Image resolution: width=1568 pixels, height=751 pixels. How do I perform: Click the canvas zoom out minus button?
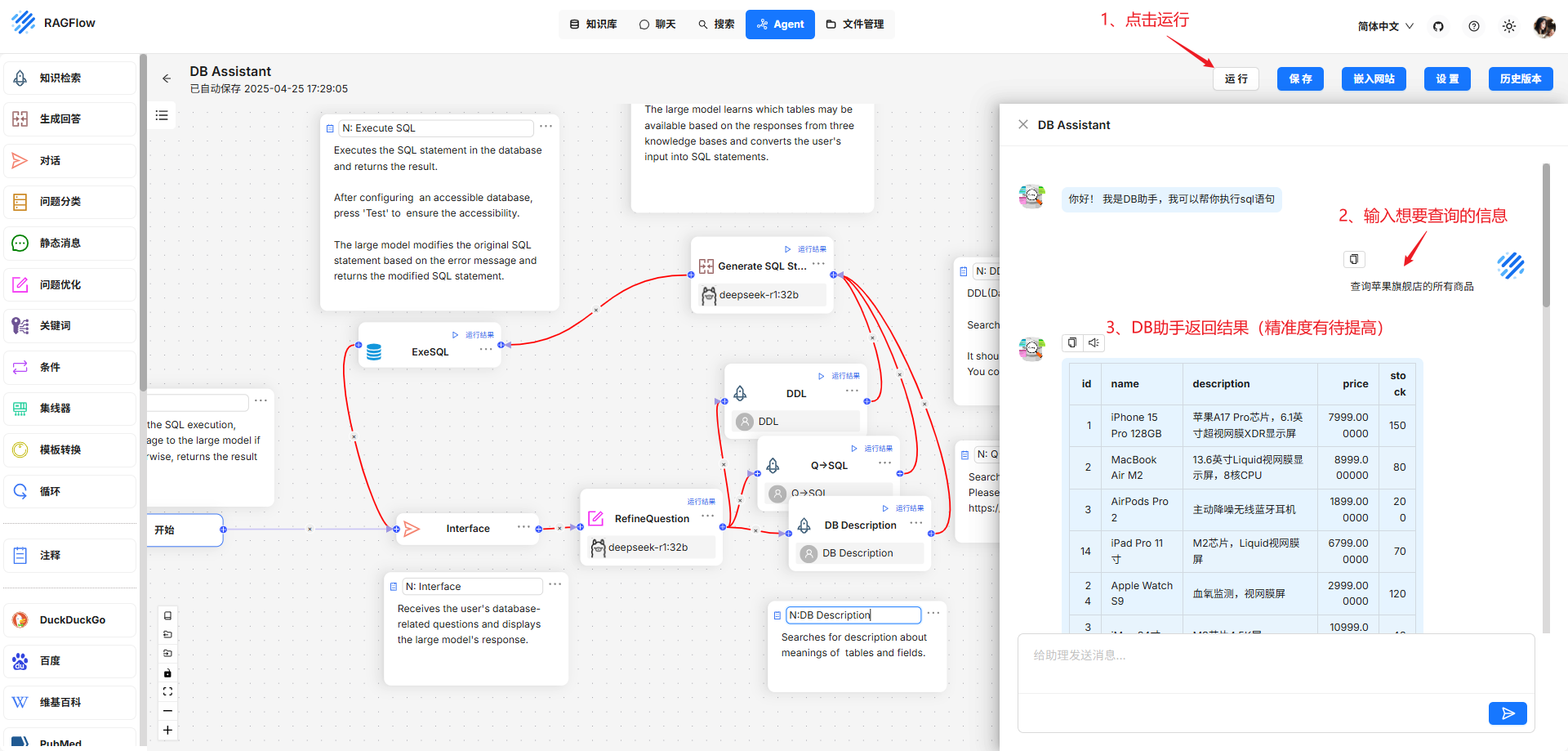coord(167,711)
